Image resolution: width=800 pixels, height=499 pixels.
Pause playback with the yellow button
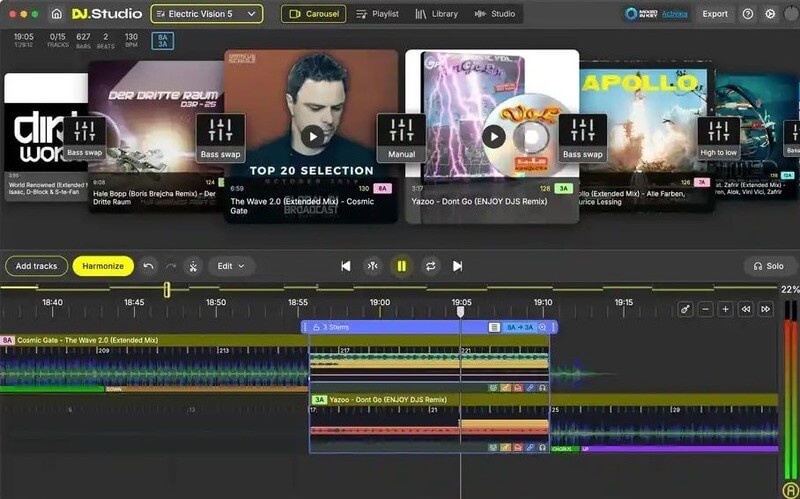[402, 266]
